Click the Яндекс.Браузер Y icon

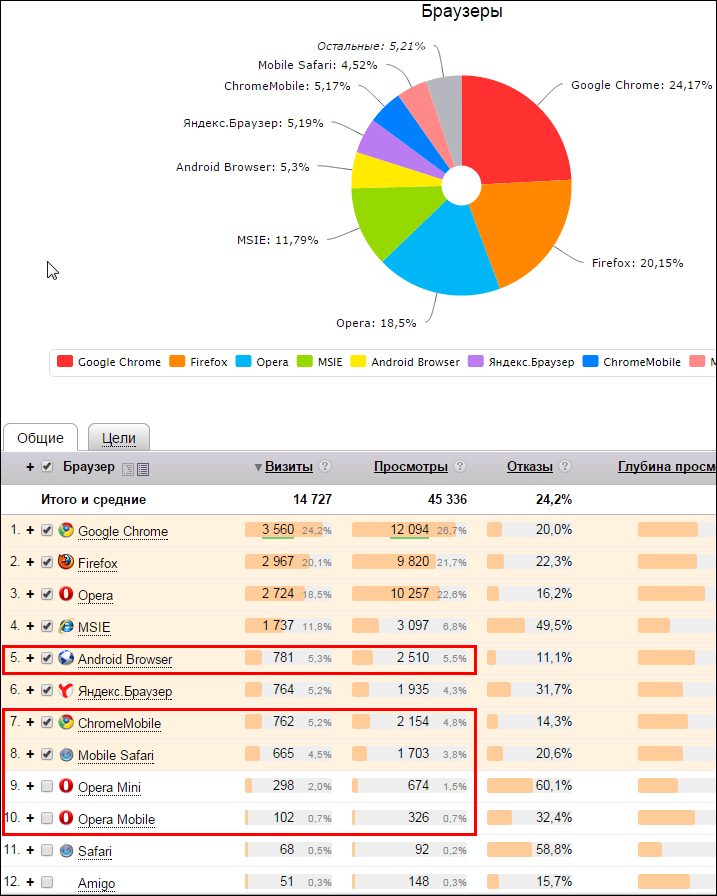pos(66,690)
